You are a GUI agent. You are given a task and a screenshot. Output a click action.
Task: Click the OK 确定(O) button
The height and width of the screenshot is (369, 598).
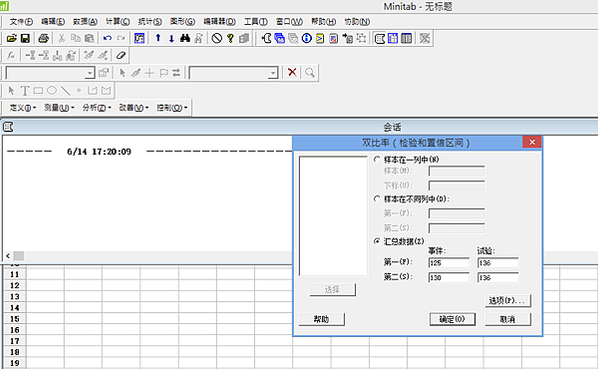[x=452, y=319]
